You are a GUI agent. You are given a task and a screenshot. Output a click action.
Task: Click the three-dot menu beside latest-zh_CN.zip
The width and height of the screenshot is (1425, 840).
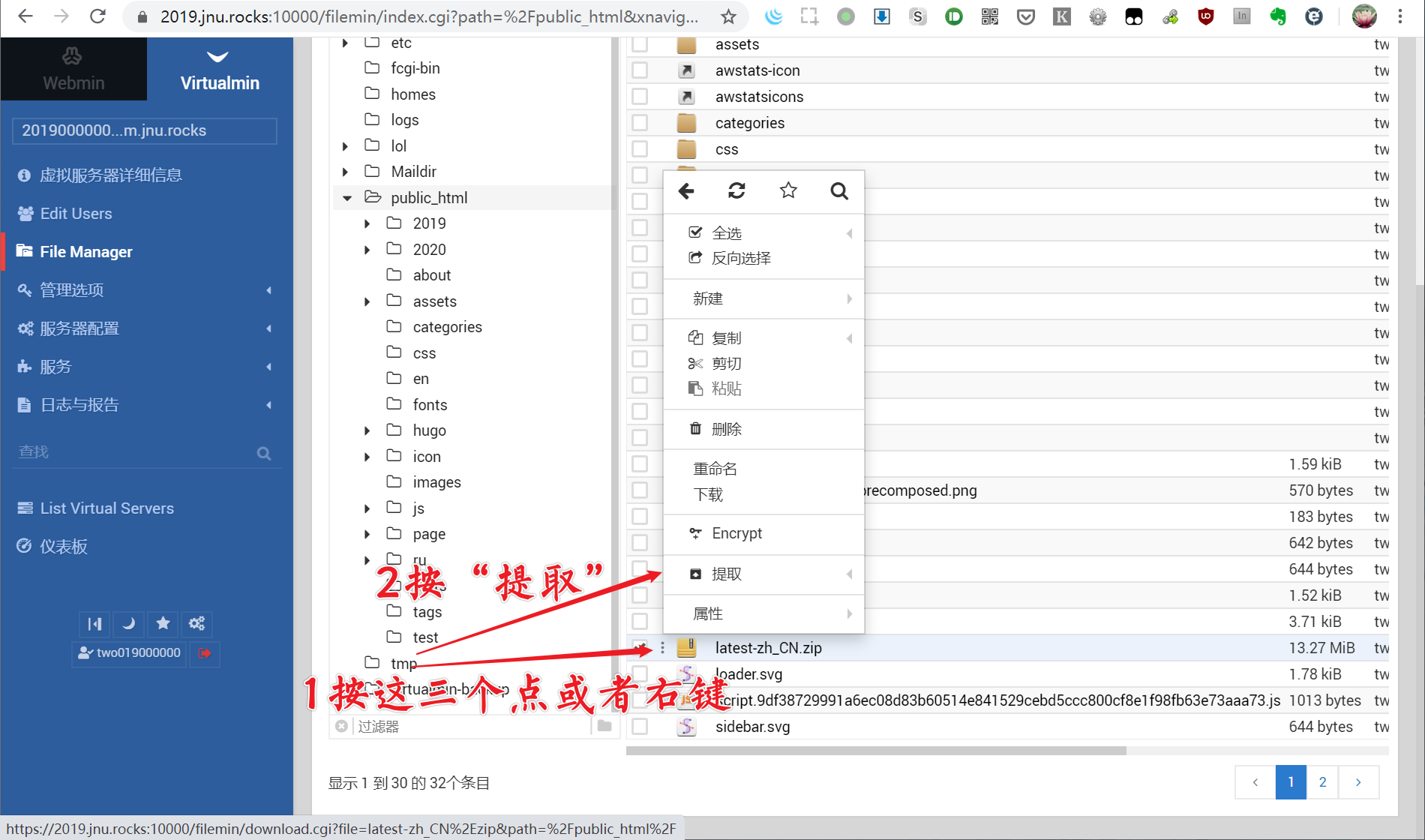click(662, 648)
